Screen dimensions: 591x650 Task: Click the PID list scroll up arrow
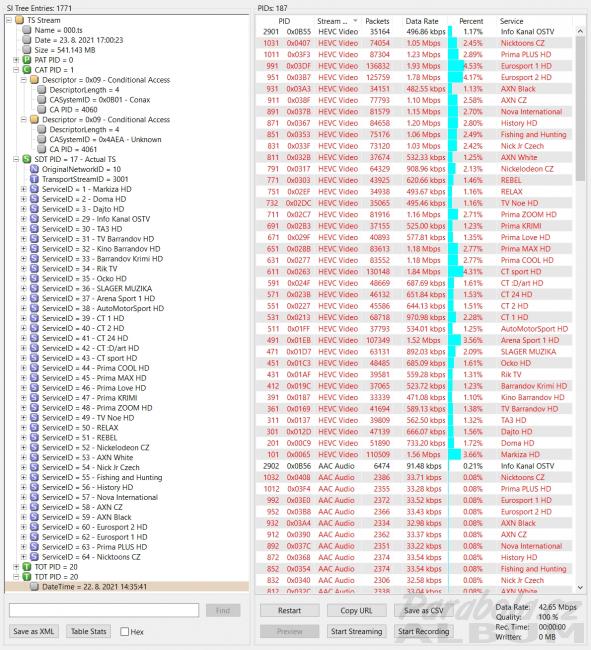[x=580, y=32]
